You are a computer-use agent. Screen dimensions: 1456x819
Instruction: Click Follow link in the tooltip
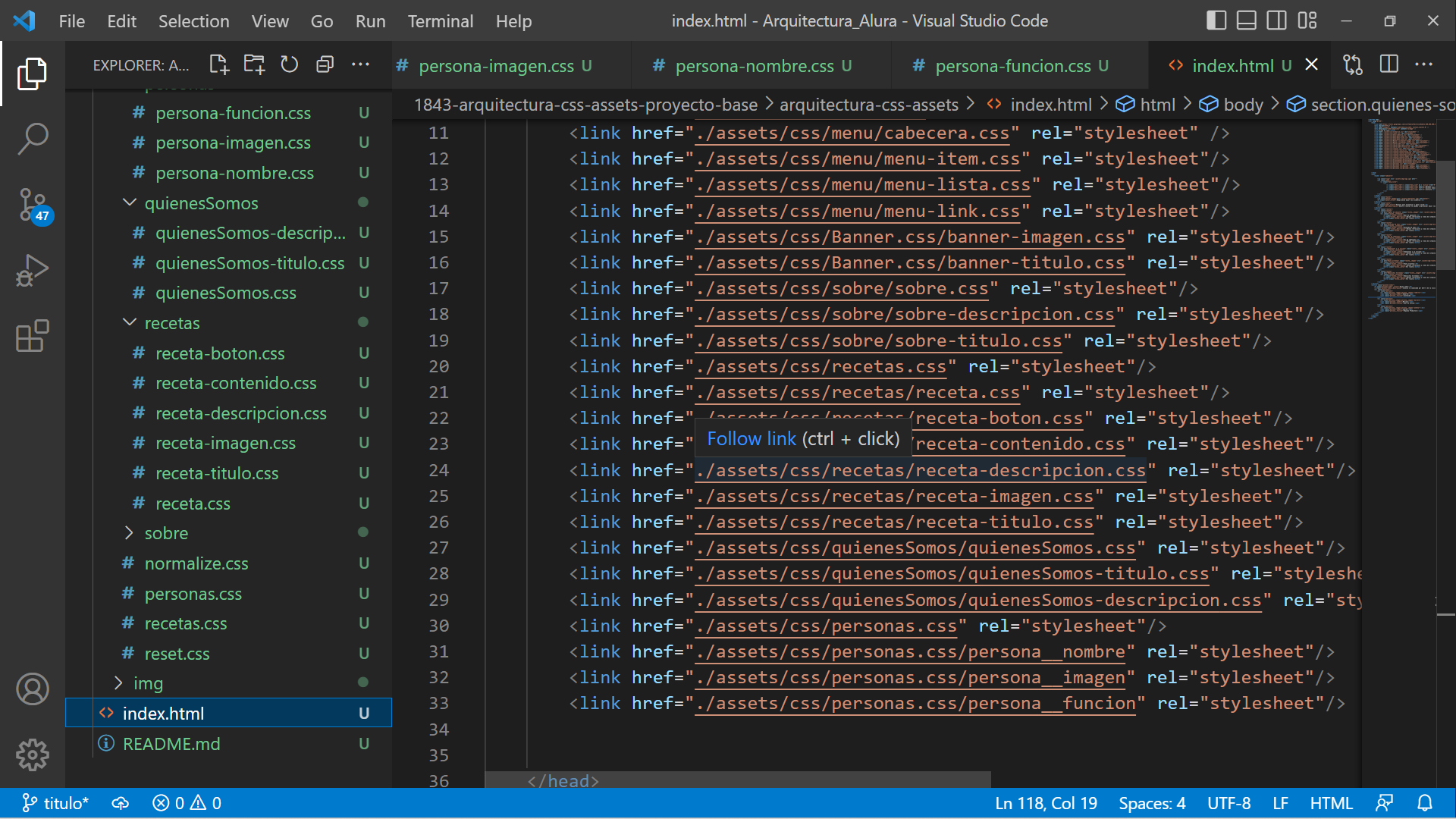752,439
